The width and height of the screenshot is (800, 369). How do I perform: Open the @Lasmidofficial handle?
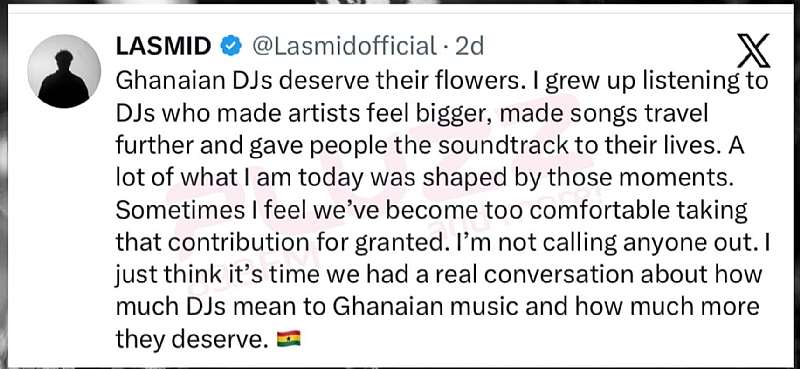point(344,47)
